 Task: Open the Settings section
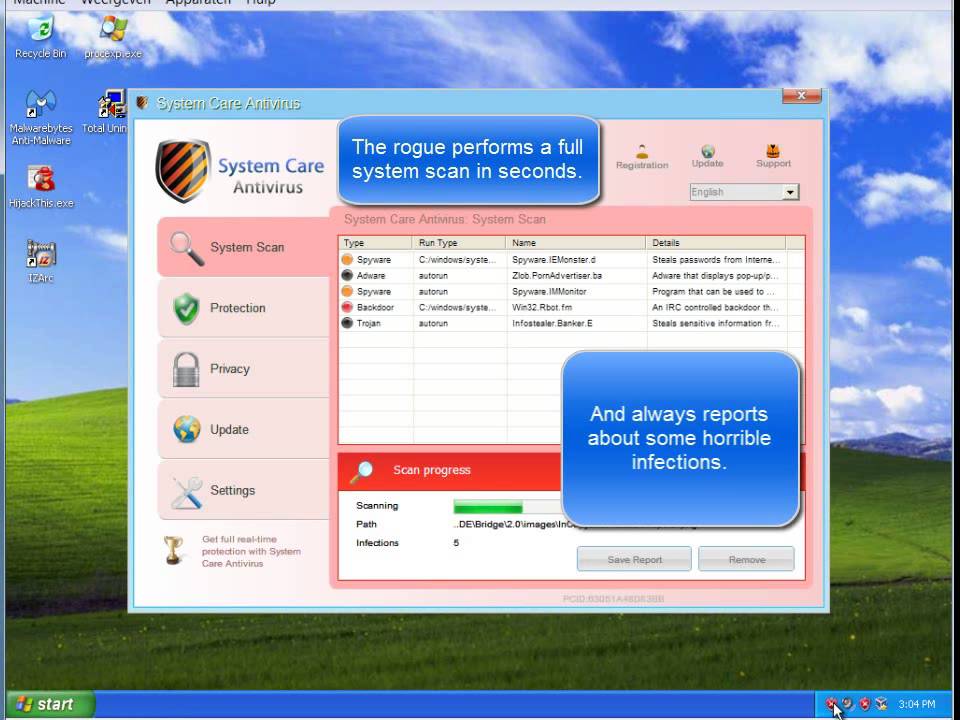[x=243, y=490]
